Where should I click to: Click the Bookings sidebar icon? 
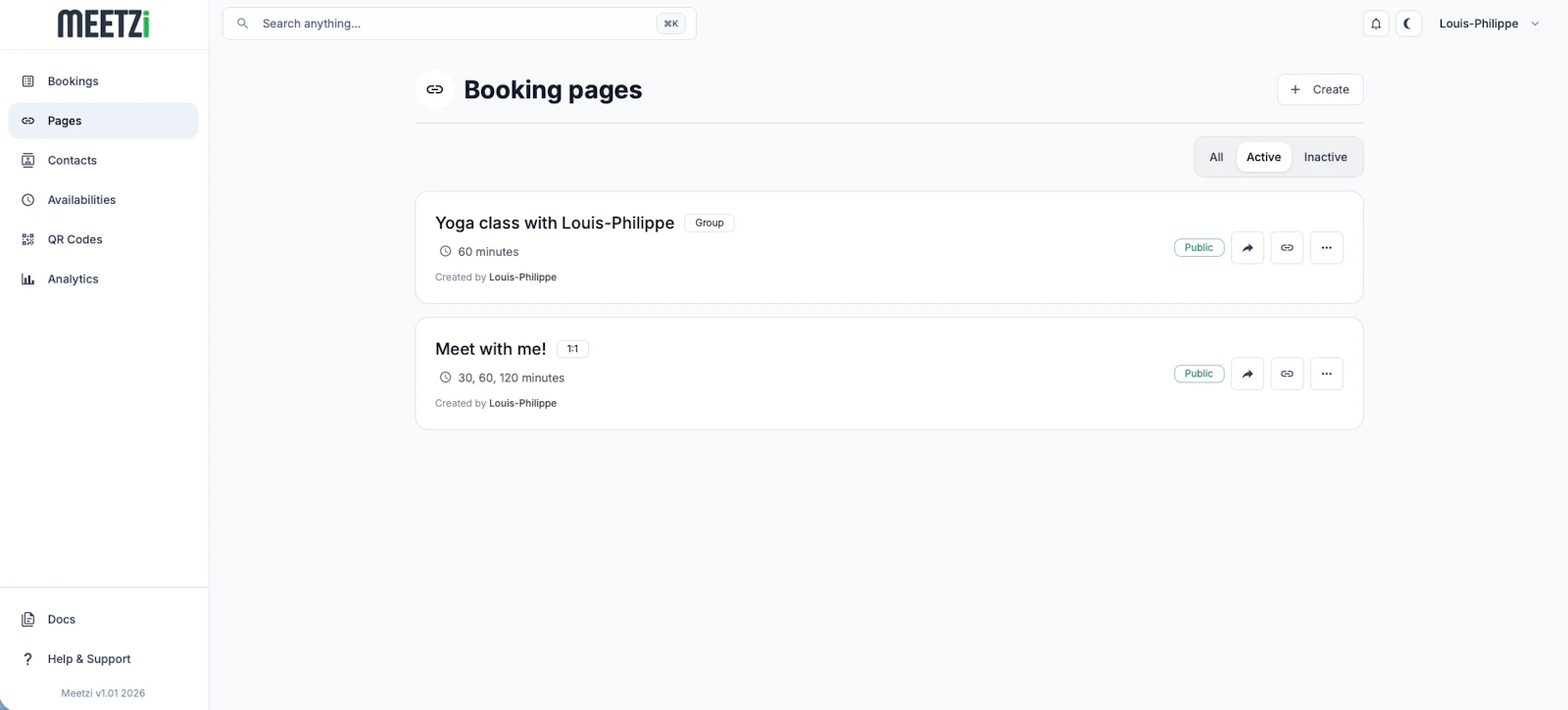pos(28,81)
